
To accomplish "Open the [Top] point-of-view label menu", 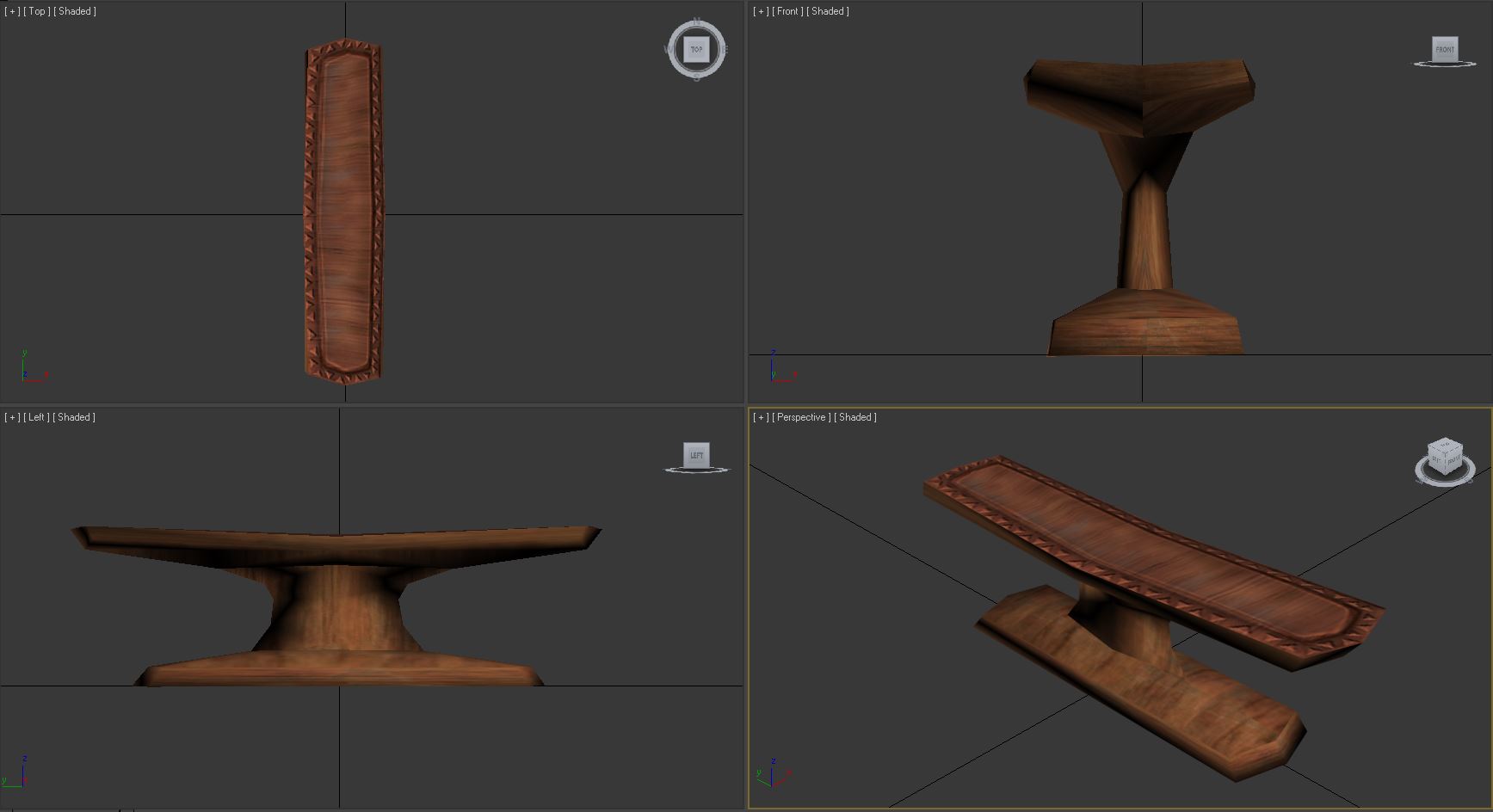I will [36, 11].
